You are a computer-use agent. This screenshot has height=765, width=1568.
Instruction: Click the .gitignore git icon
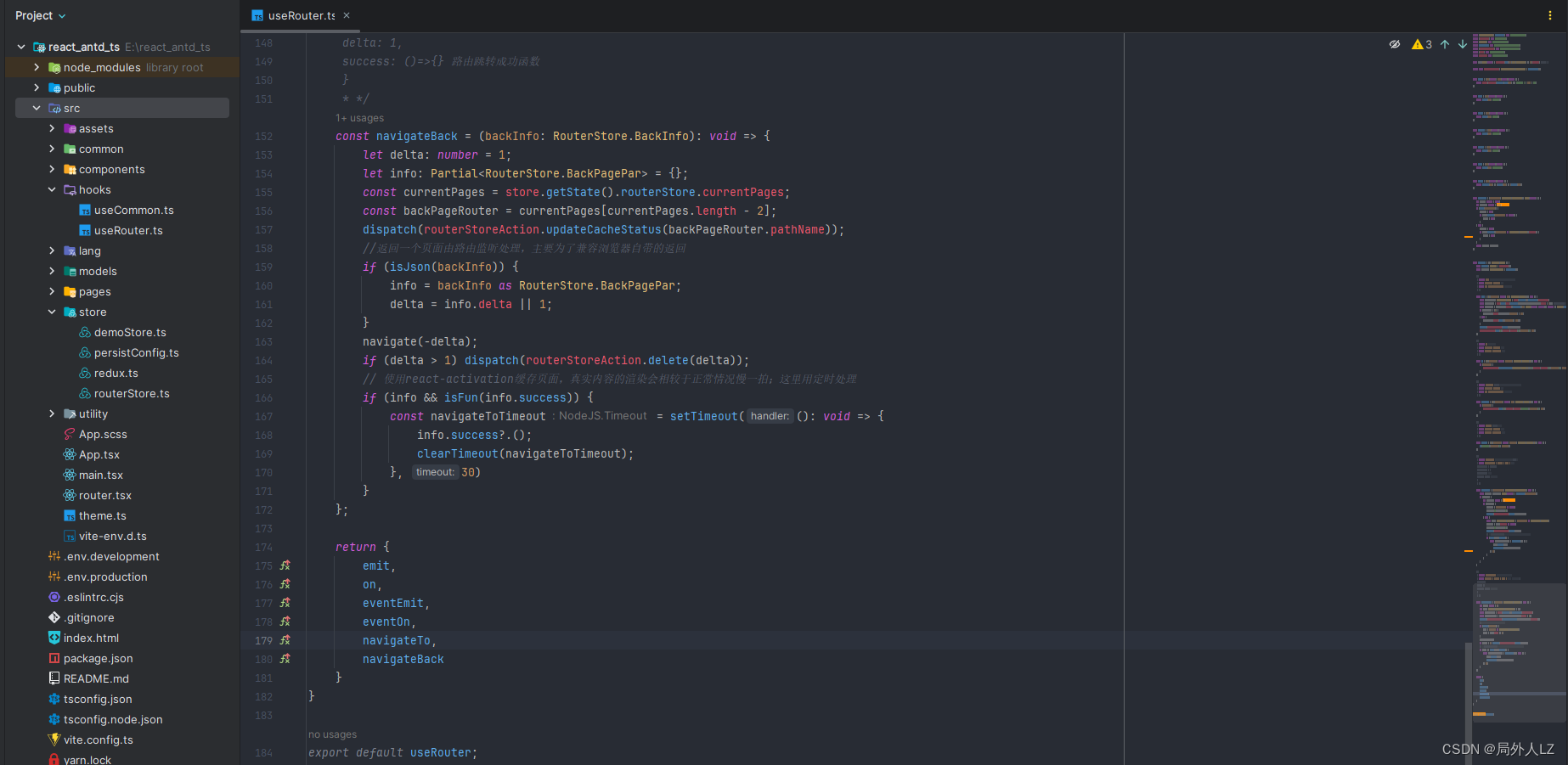tap(54, 617)
